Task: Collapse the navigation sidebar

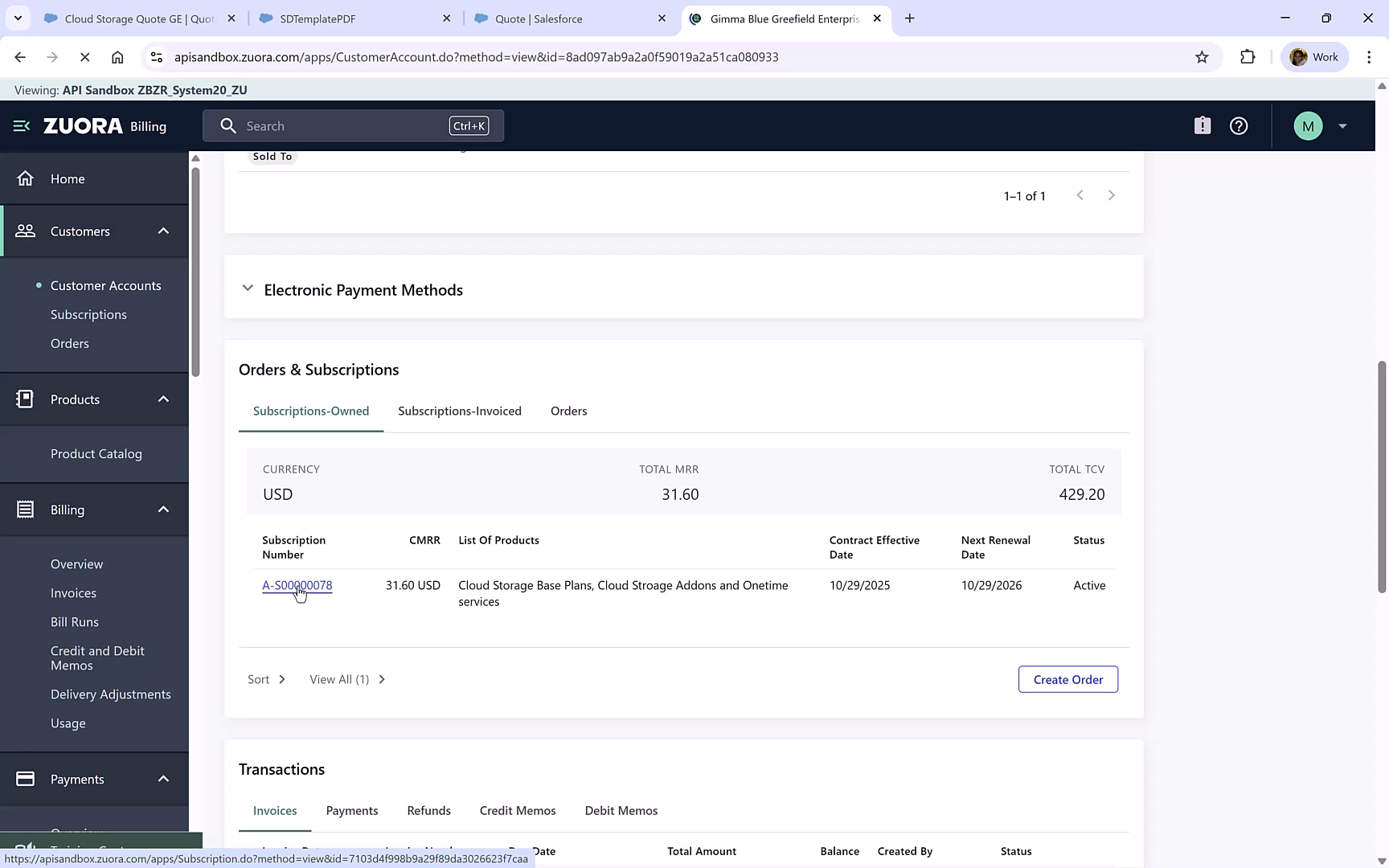Action: pyautogui.click(x=20, y=125)
